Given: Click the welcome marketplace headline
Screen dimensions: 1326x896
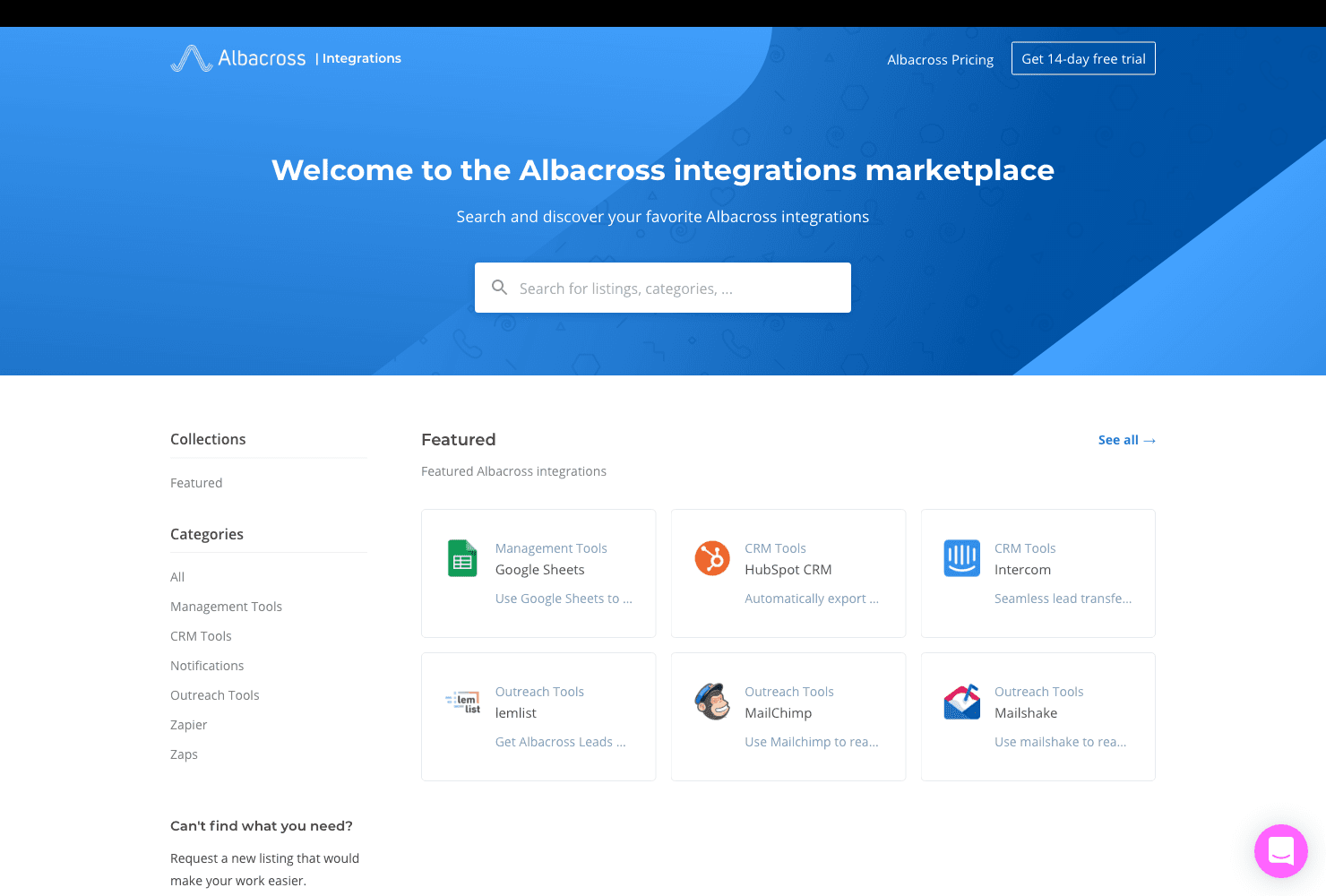Looking at the screenshot, I should pyautogui.click(x=663, y=170).
